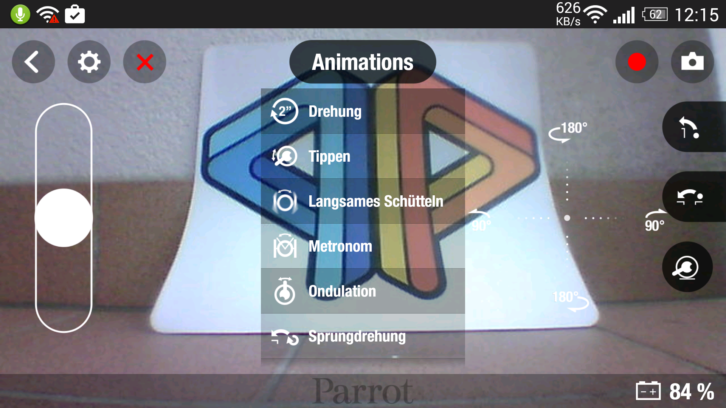Tap the Ondulation animation icon
Screen dimensions: 726x408
(x=285, y=291)
